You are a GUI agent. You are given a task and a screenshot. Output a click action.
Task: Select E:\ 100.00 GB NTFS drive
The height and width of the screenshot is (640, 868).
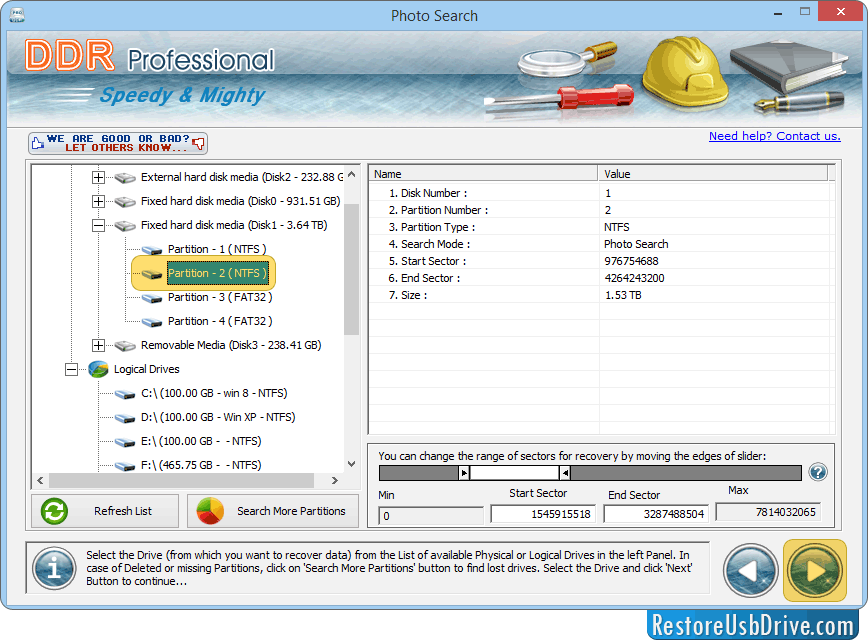click(201, 441)
